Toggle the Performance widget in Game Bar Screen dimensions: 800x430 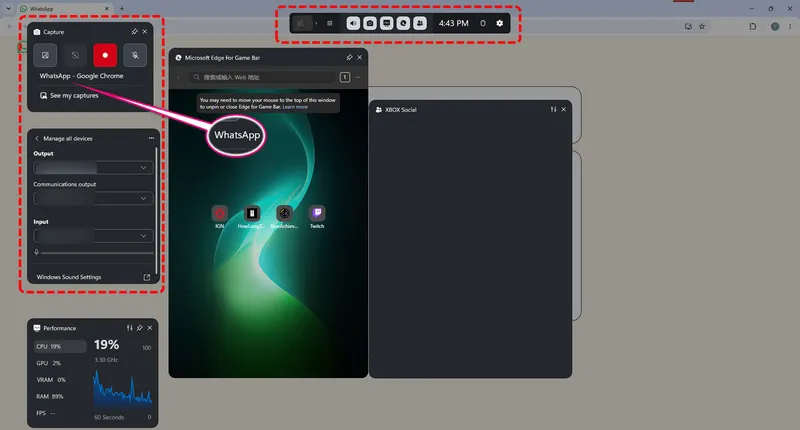tap(387, 23)
